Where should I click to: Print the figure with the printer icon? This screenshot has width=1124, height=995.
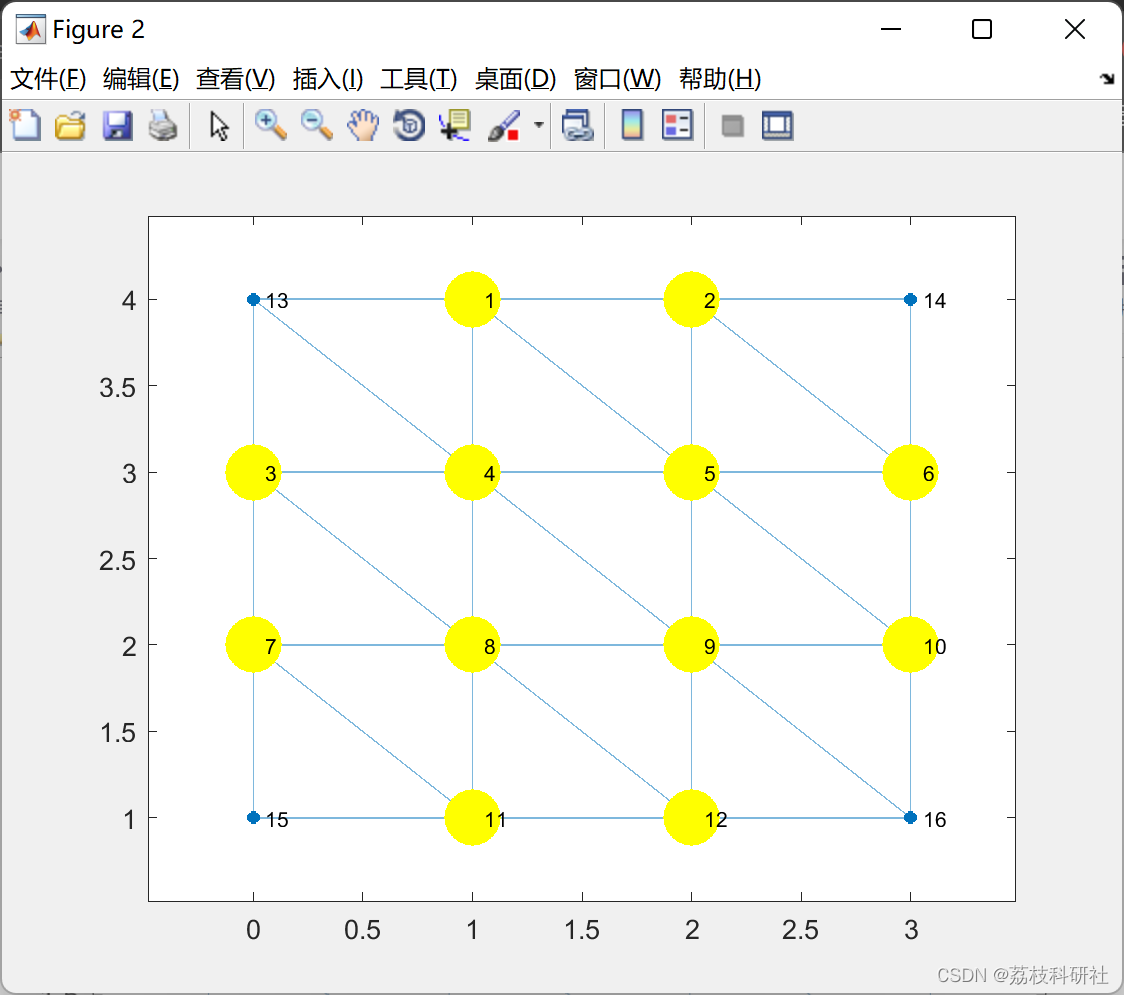tap(163, 125)
